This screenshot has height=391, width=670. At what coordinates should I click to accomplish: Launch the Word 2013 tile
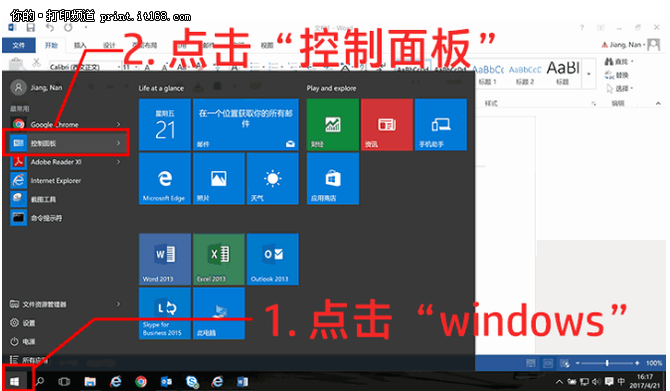165,259
